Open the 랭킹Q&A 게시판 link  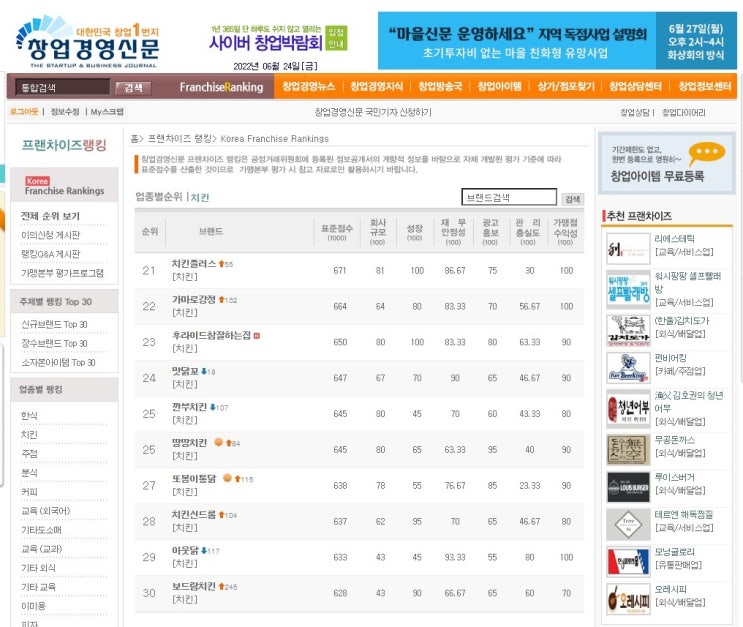(50, 254)
